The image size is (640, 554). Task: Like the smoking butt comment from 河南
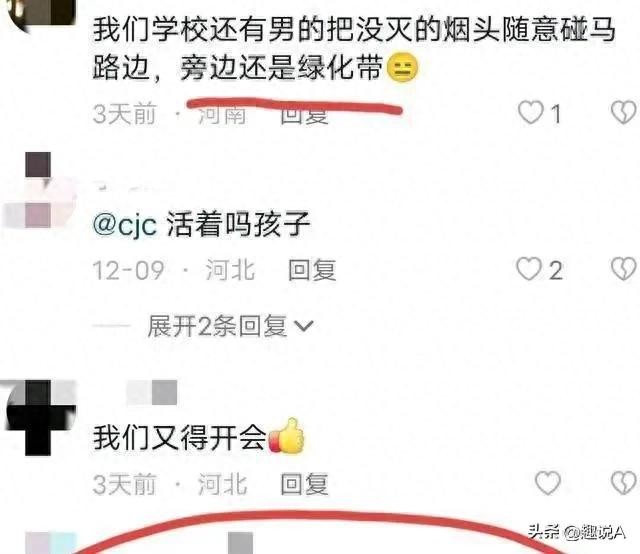[531, 112]
